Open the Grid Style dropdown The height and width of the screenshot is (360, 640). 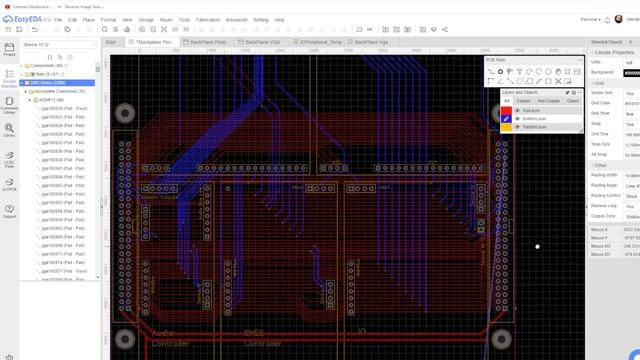pyautogui.click(x=631, y=114)
